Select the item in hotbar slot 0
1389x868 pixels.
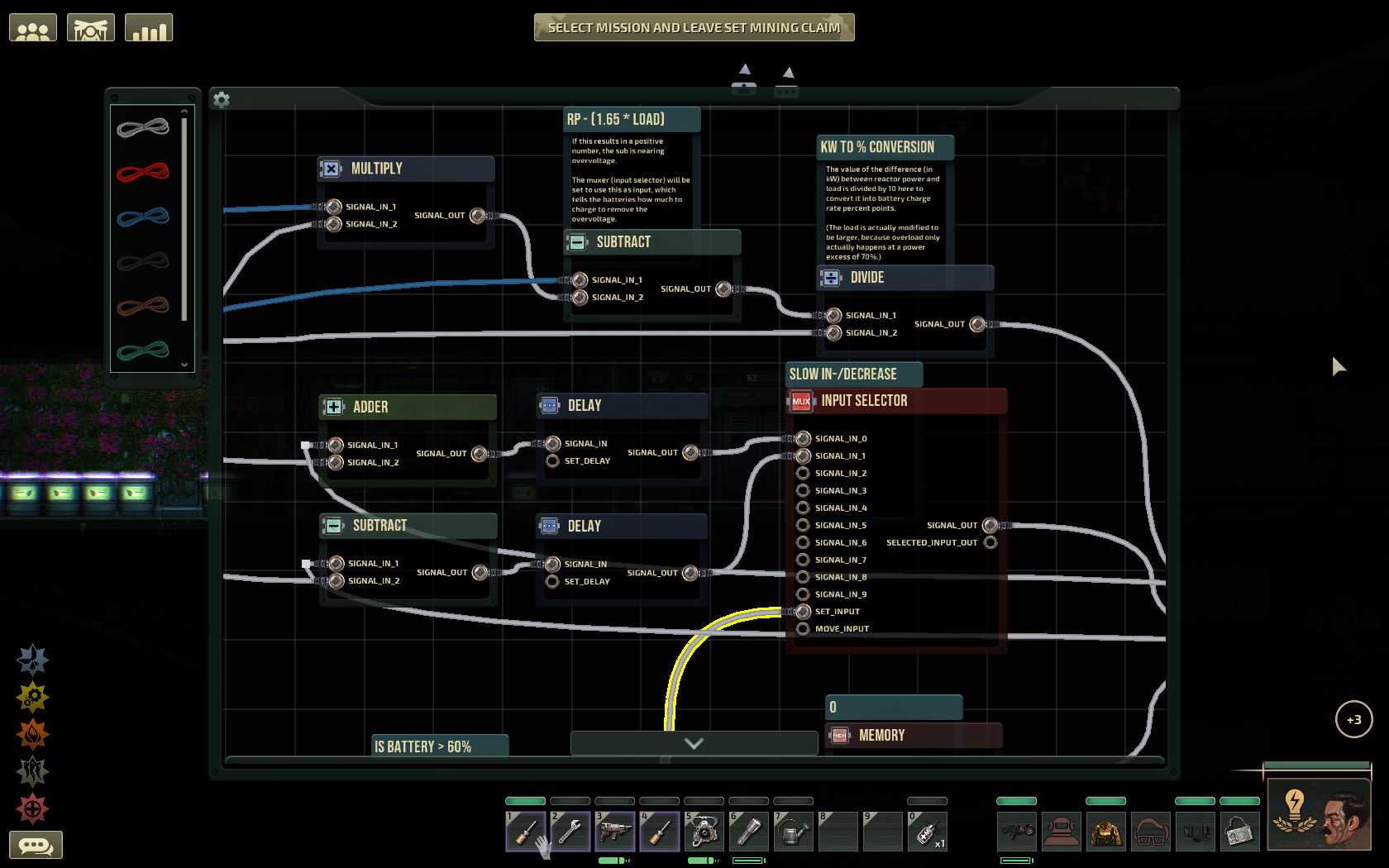tap(928, 831)
